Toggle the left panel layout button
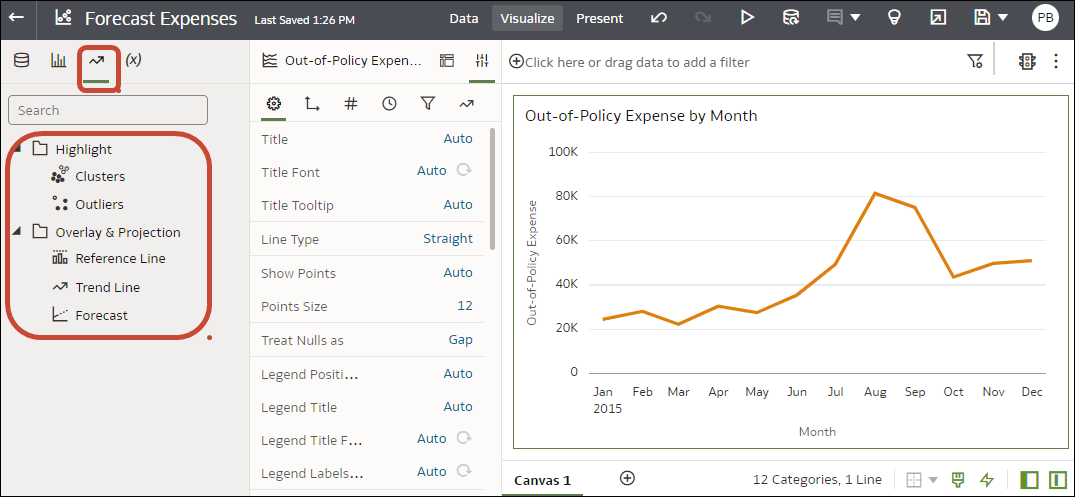 (x=1029, y=480)
